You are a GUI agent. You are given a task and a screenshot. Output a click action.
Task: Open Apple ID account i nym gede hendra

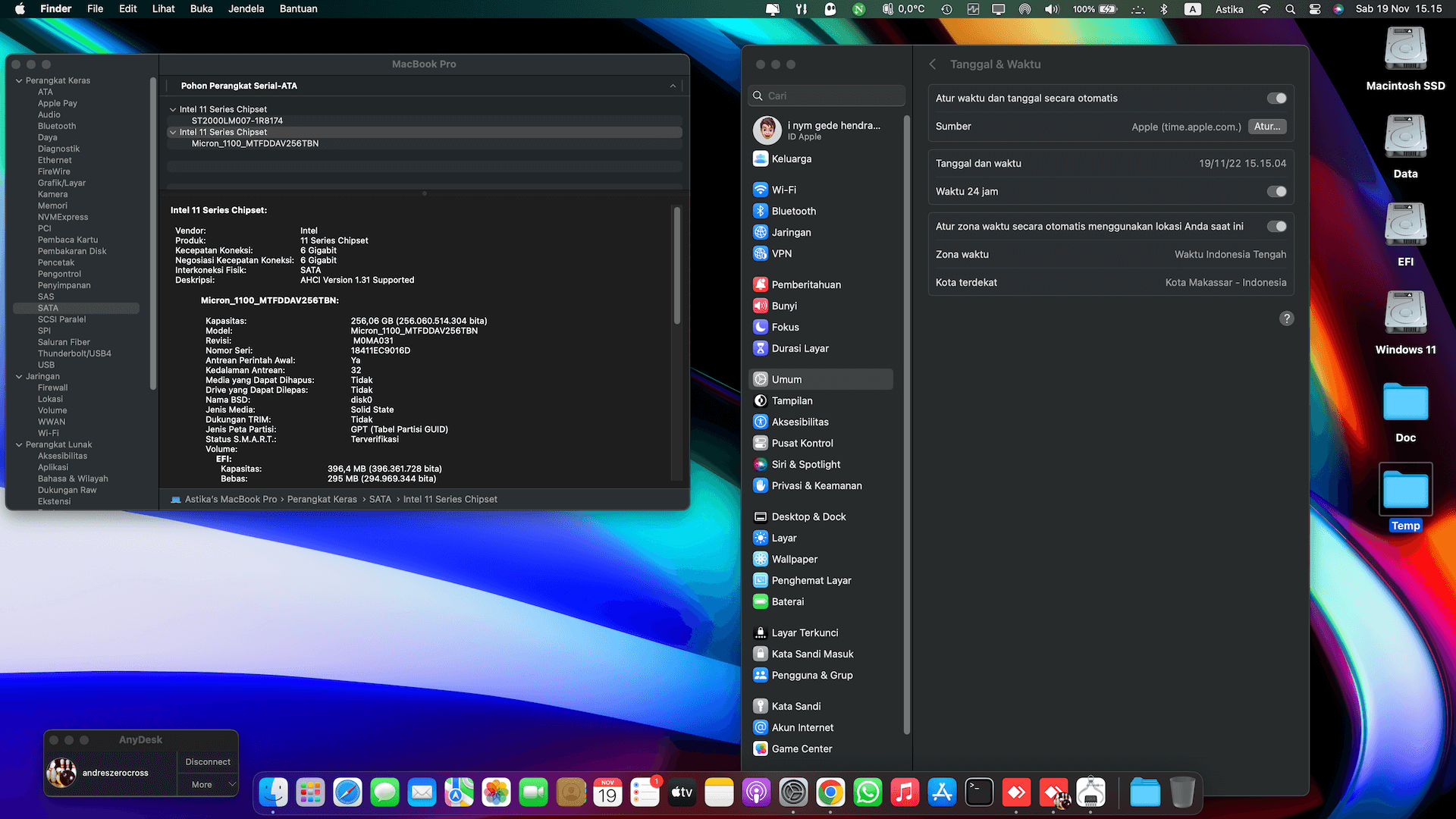tap(821, 130)
